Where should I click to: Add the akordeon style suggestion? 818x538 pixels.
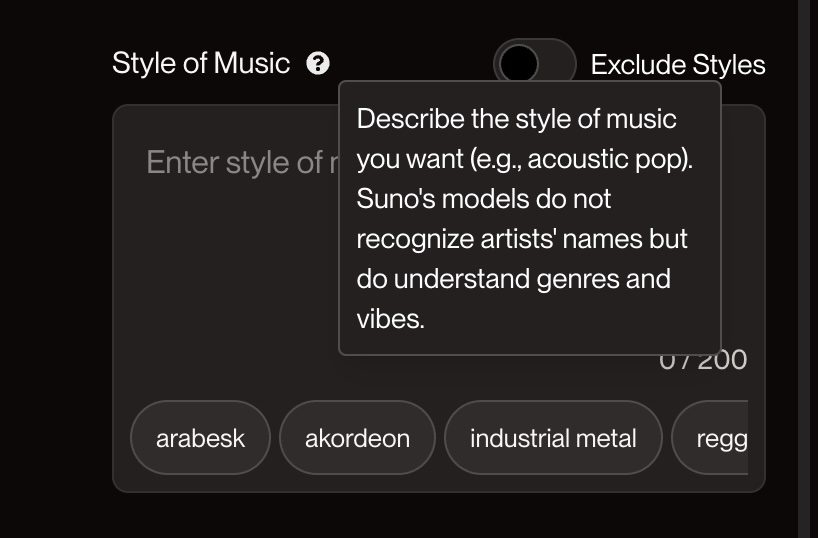click(357, 438)
